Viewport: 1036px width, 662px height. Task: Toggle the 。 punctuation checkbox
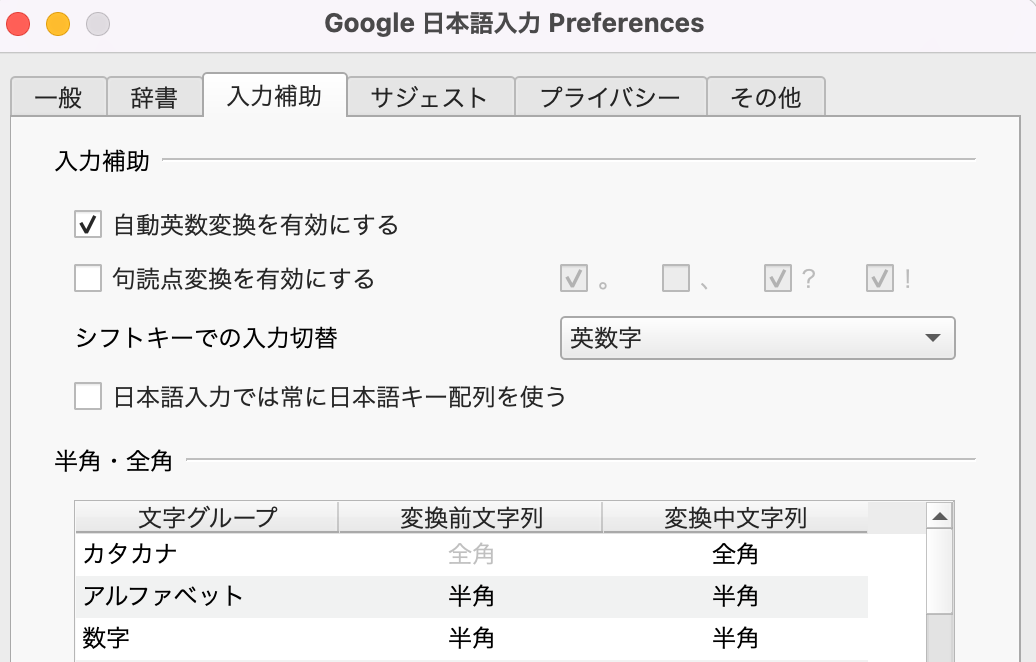[574, 278]
